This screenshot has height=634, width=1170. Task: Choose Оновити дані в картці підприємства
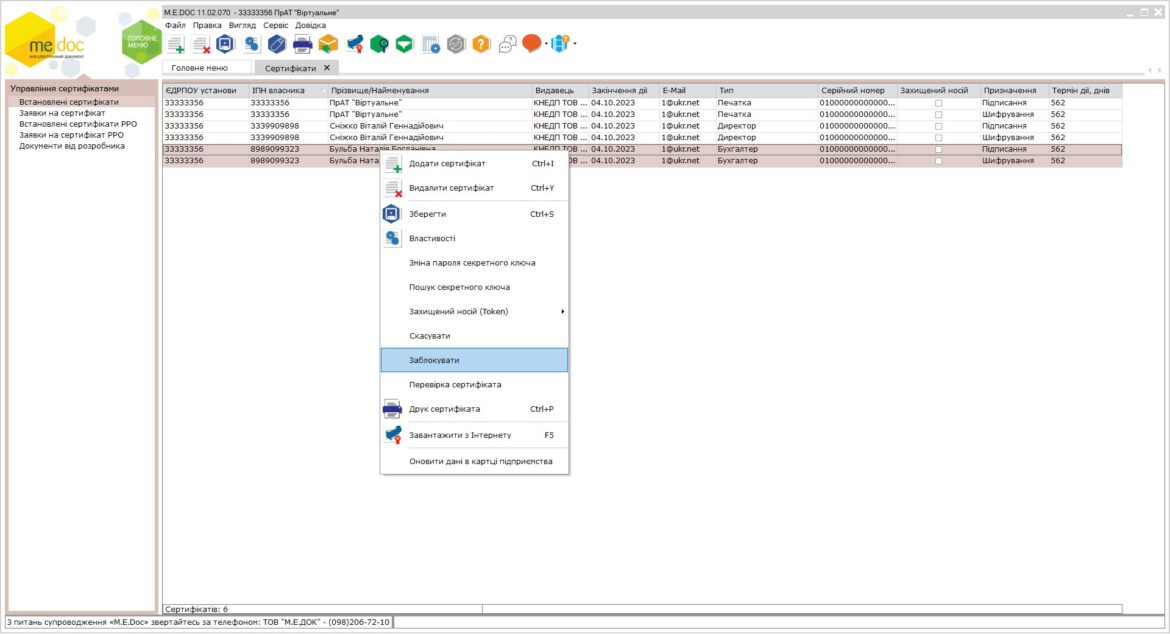click(474, 461)
